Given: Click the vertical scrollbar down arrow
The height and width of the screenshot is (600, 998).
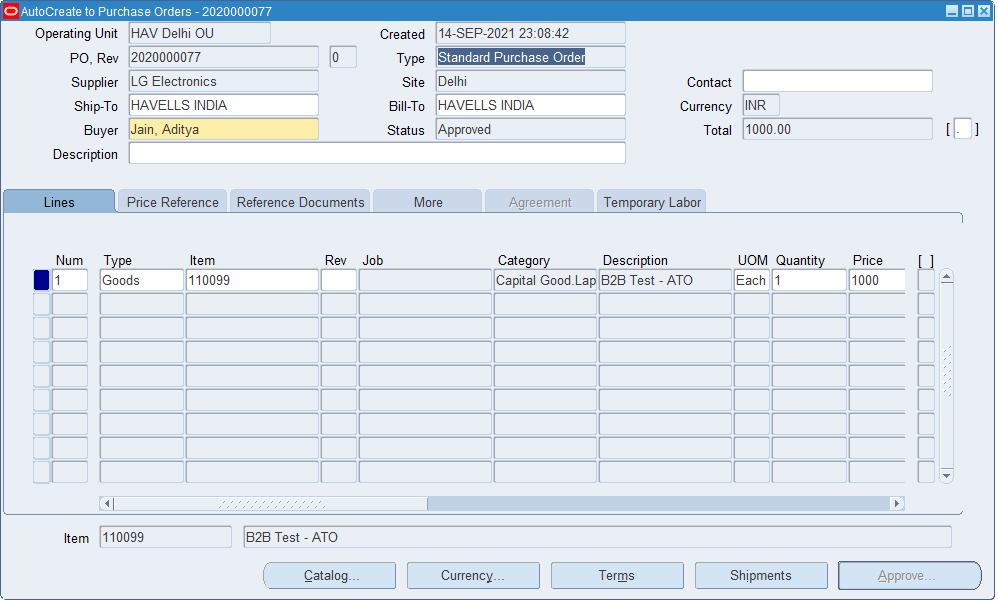Looking at the screenshot, I should pos(946,475).
